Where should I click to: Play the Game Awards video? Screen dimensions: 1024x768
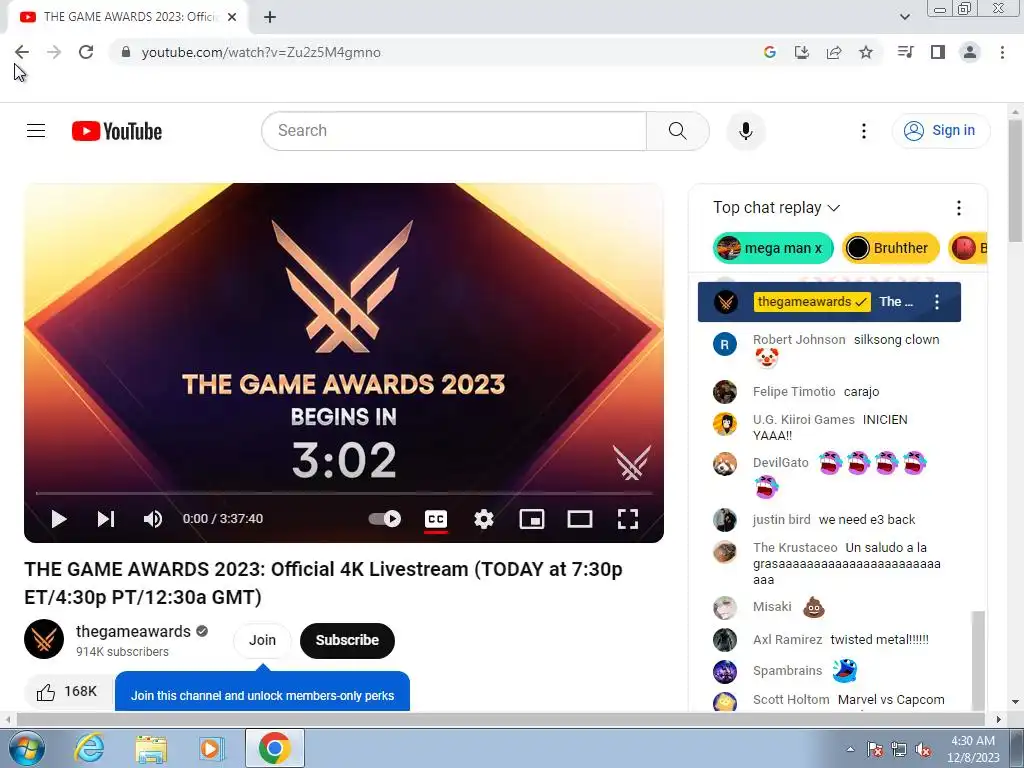(x=59, y=519)
